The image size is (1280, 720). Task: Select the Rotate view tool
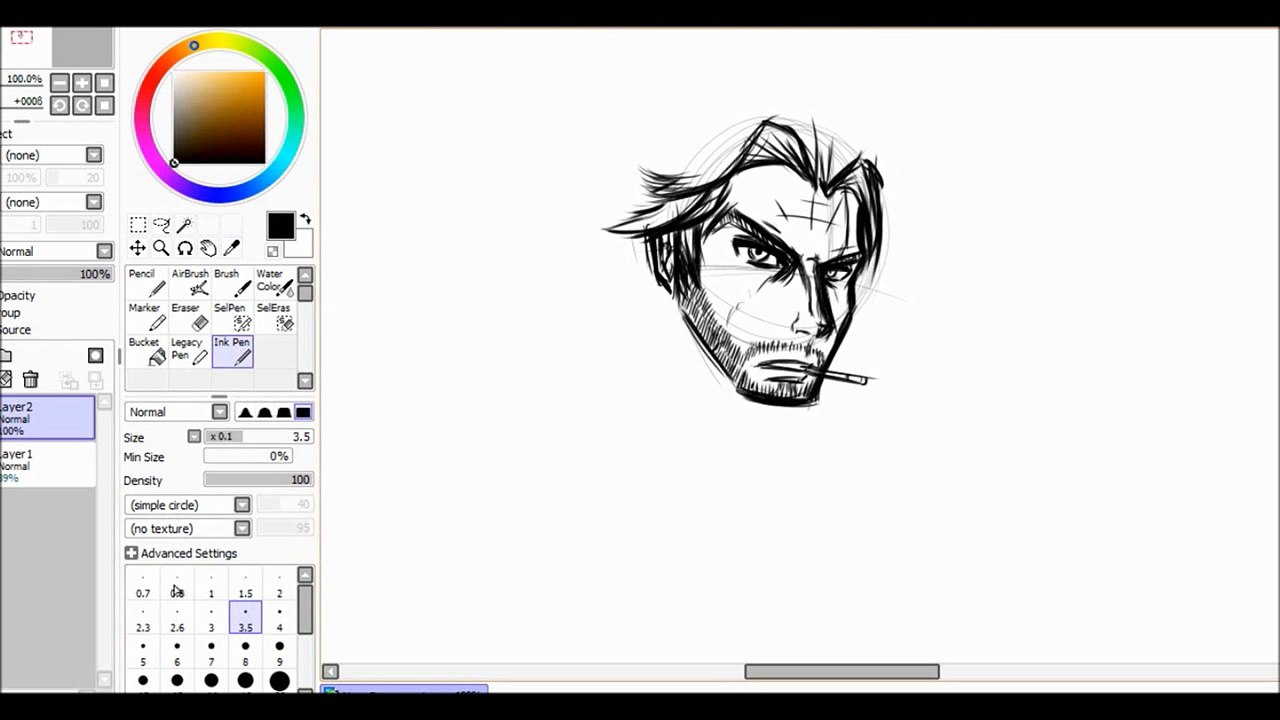click(185, 248)
